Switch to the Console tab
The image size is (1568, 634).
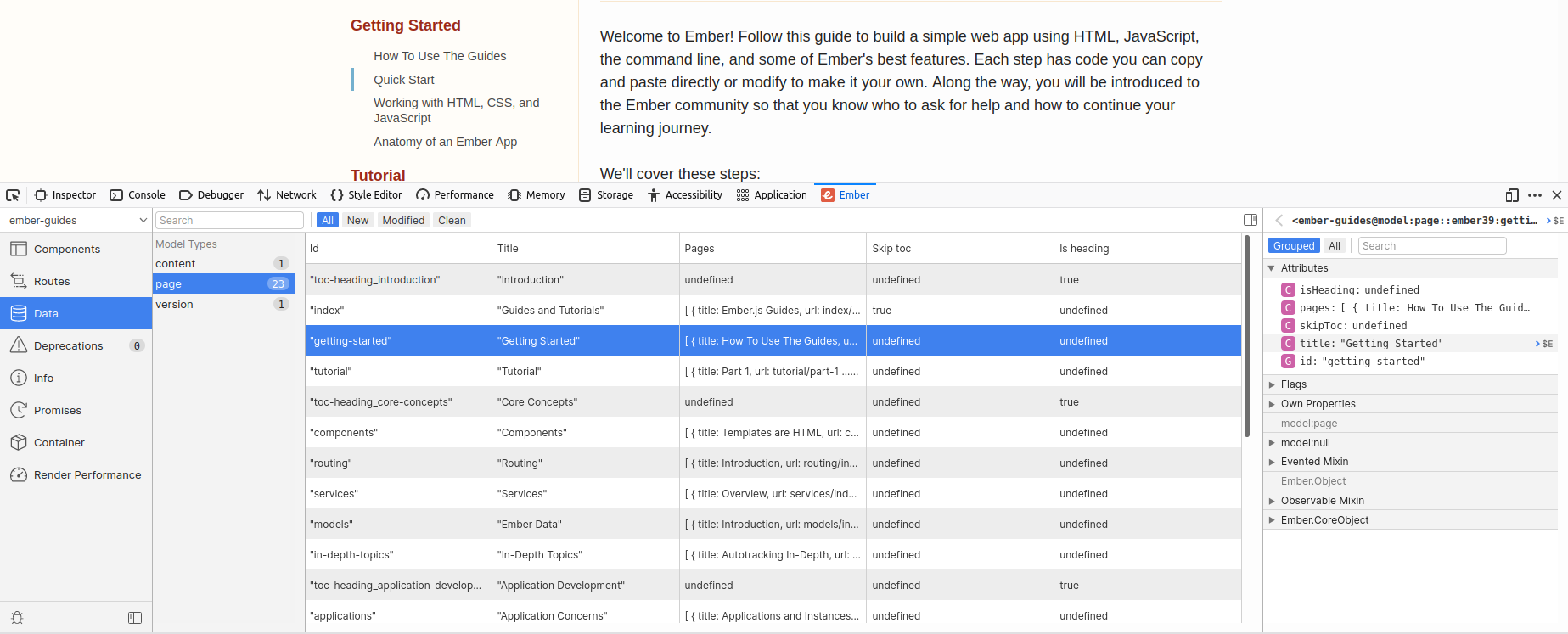click(x=138, y=195)
